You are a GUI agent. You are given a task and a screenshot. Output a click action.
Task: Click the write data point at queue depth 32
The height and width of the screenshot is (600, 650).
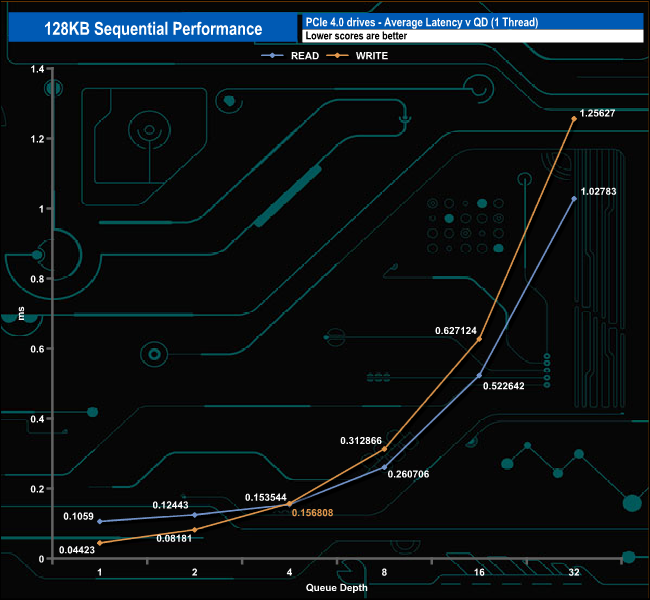coord(574,119)
